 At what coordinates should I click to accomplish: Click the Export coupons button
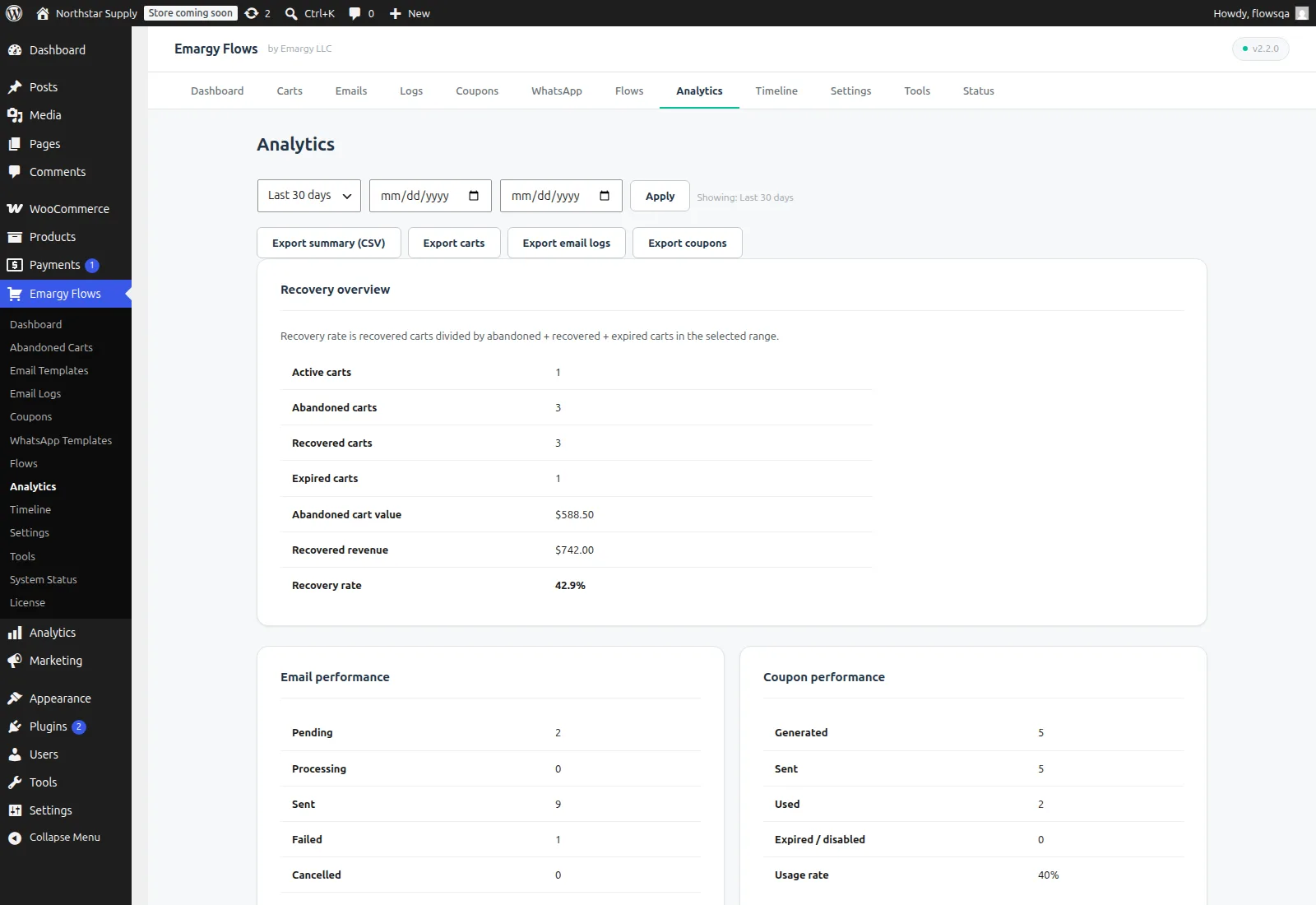click(688, 243)
